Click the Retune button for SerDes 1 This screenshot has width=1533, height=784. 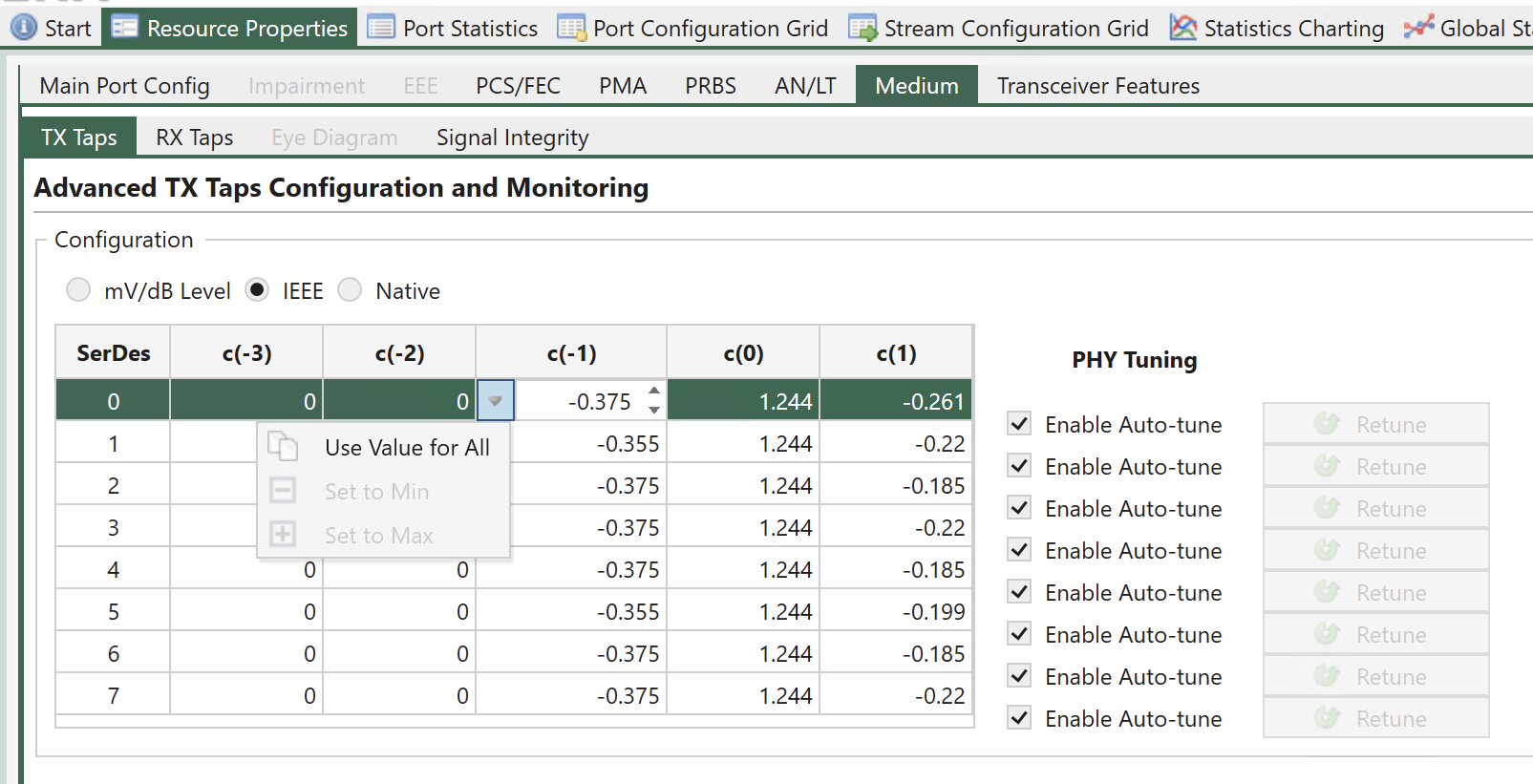click(x=1375, y=466)
